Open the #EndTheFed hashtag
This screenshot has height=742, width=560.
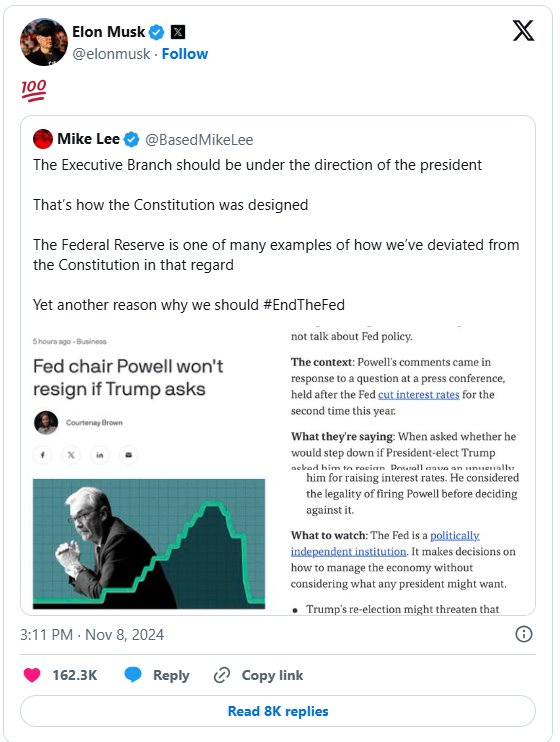click(x=304, y=305)
